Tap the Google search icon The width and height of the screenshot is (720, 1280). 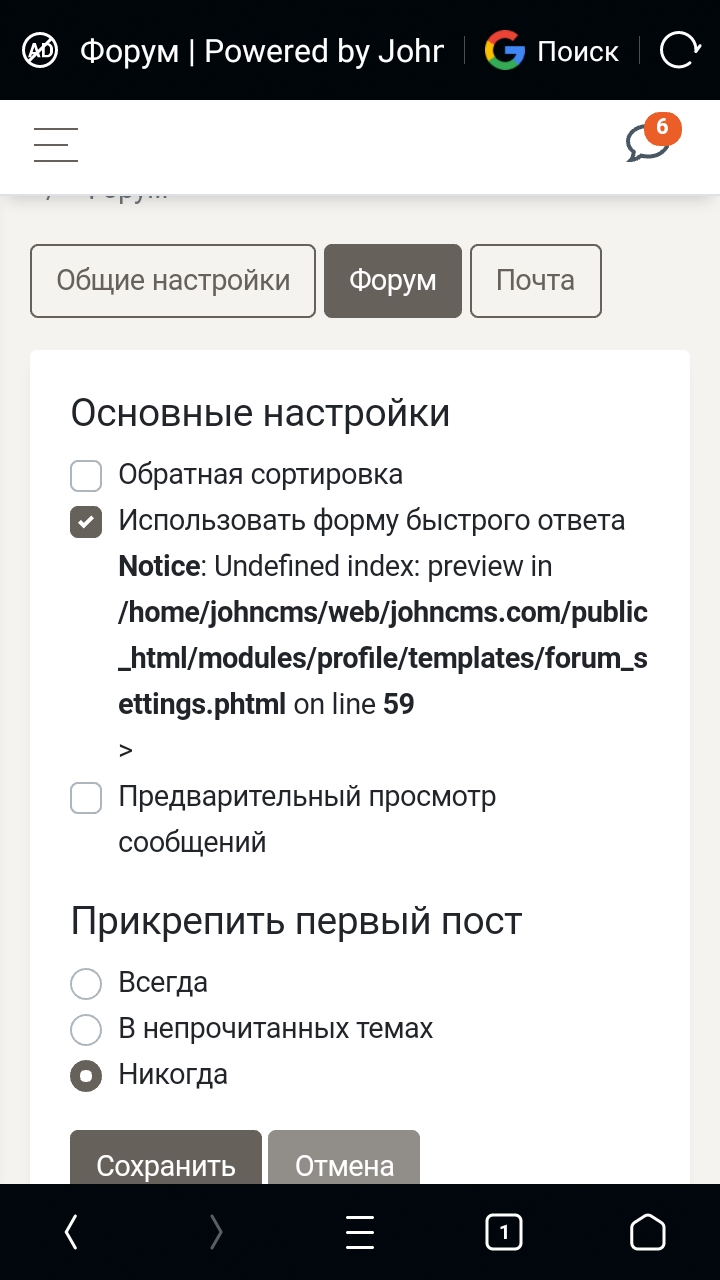point(505,50)
